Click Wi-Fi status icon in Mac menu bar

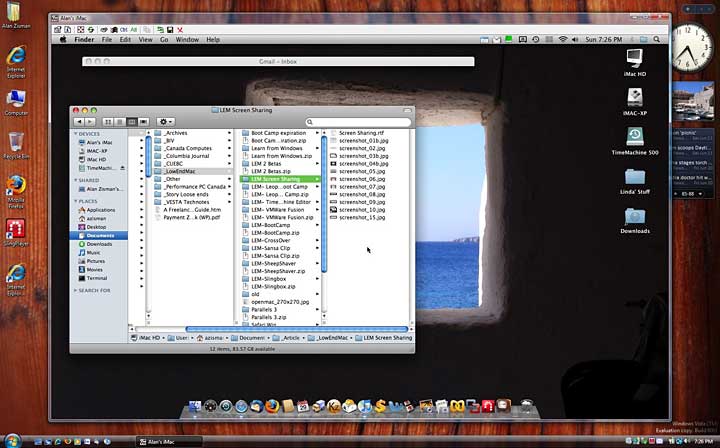click(x=563, y=39)
